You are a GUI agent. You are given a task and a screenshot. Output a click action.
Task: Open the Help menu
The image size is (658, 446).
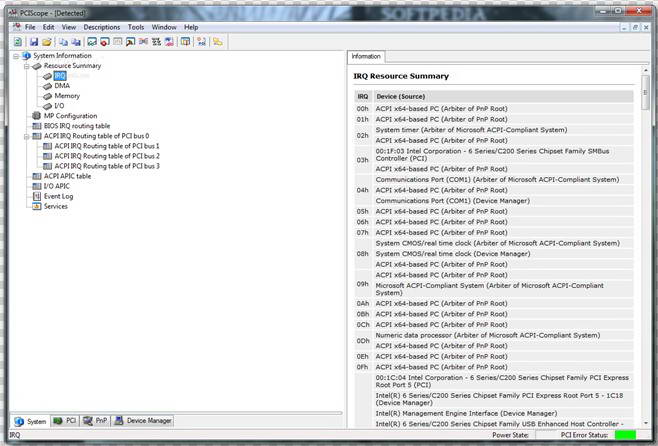[x=191, y=27]
